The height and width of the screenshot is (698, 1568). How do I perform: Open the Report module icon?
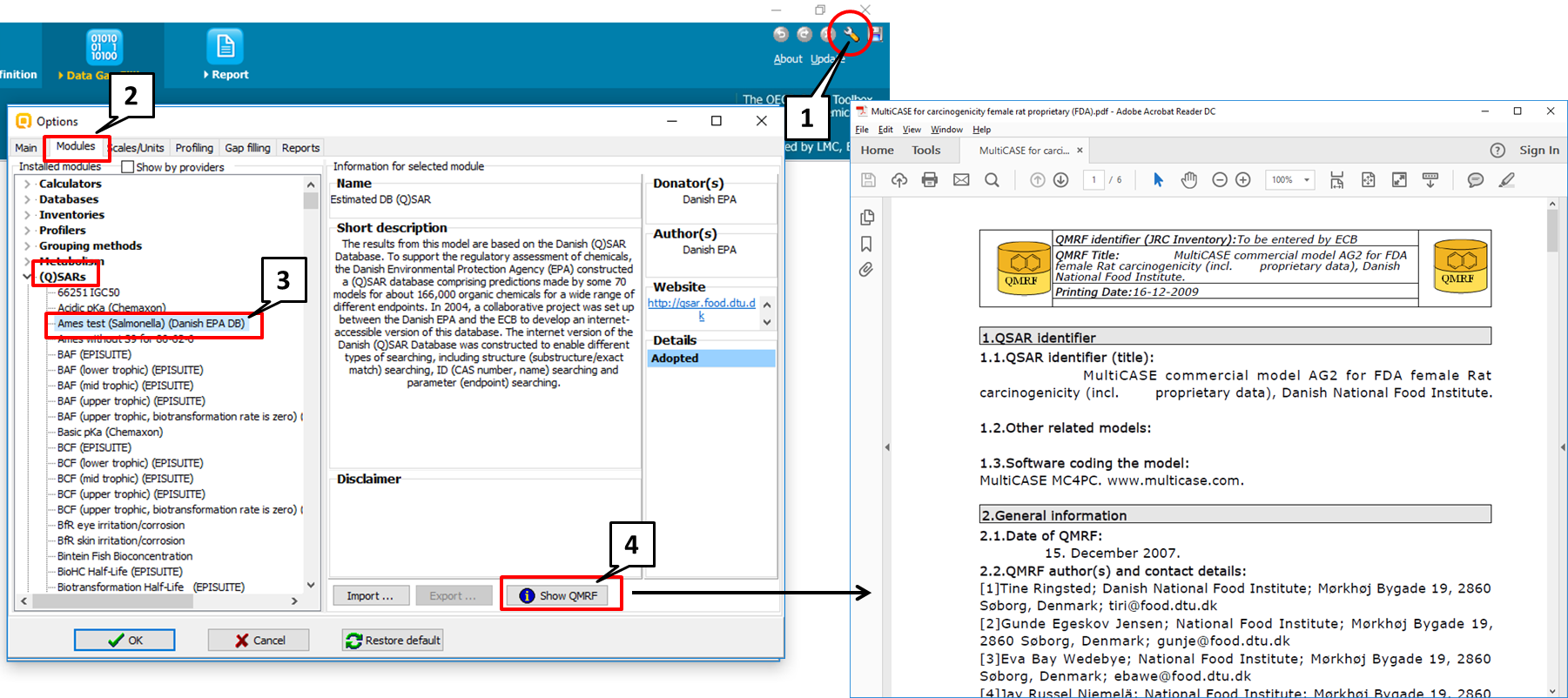pyautogui.click(x=225, y=46)
